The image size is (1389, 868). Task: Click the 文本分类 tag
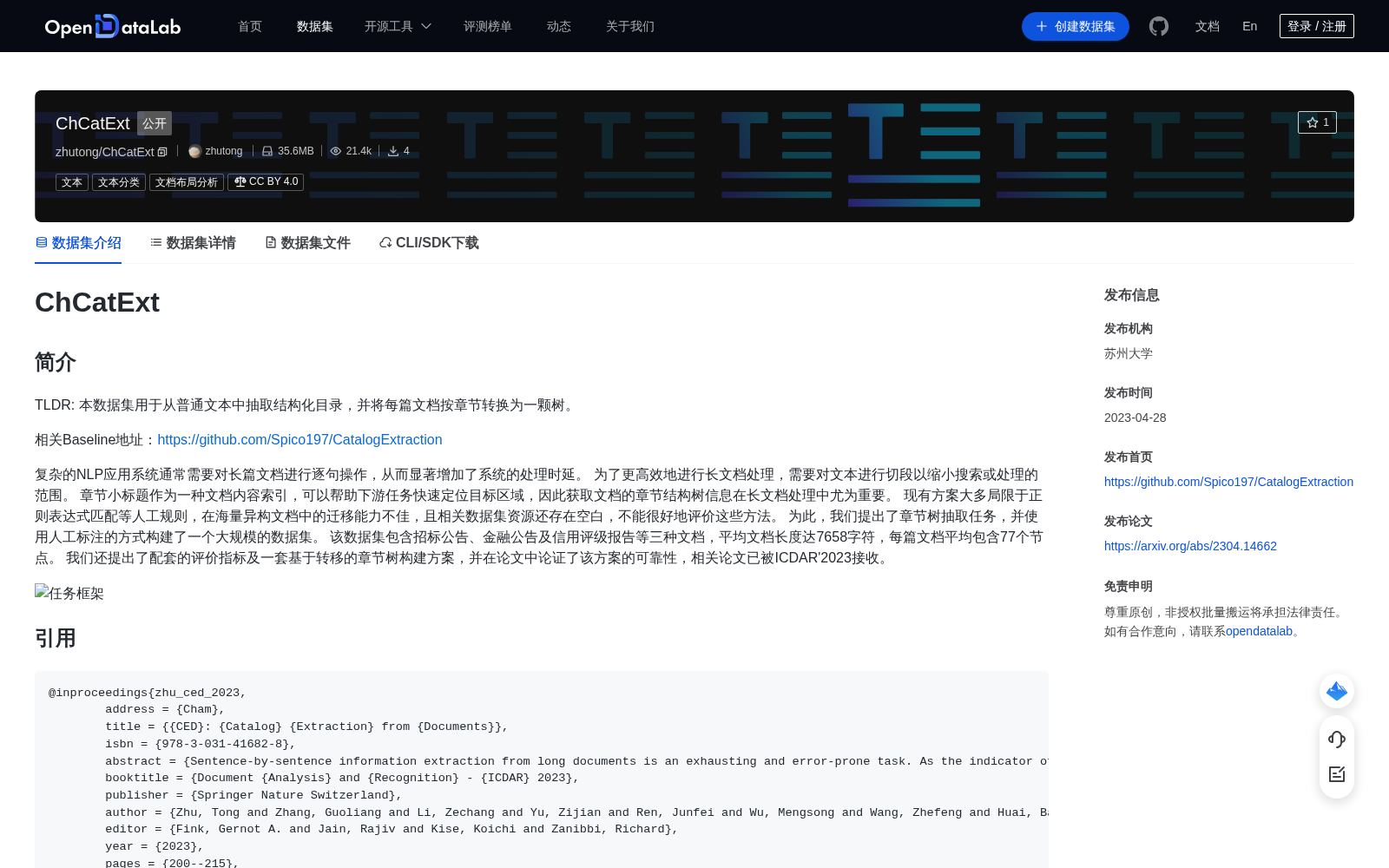119,182
